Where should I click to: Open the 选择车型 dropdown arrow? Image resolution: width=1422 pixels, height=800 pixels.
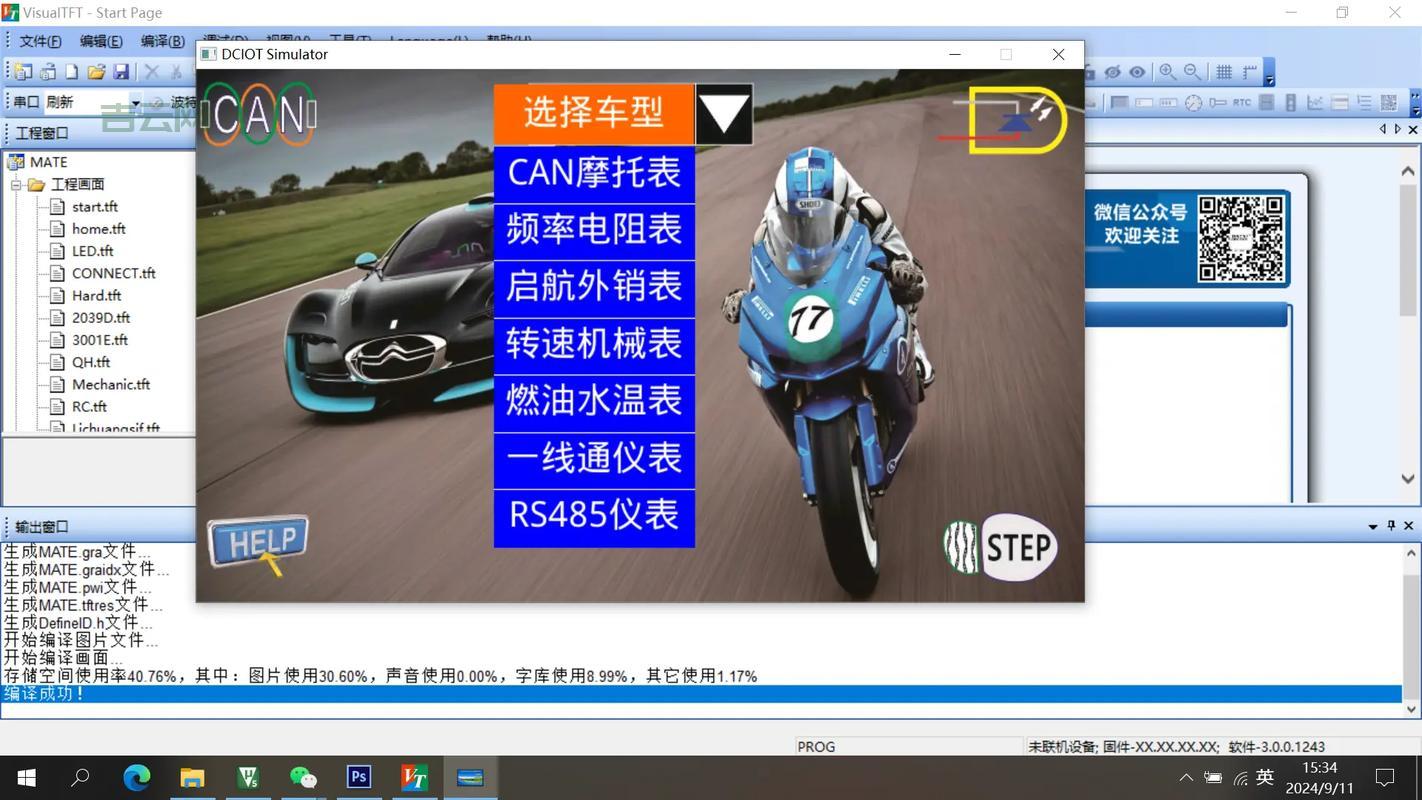click(x=723, y=114)
